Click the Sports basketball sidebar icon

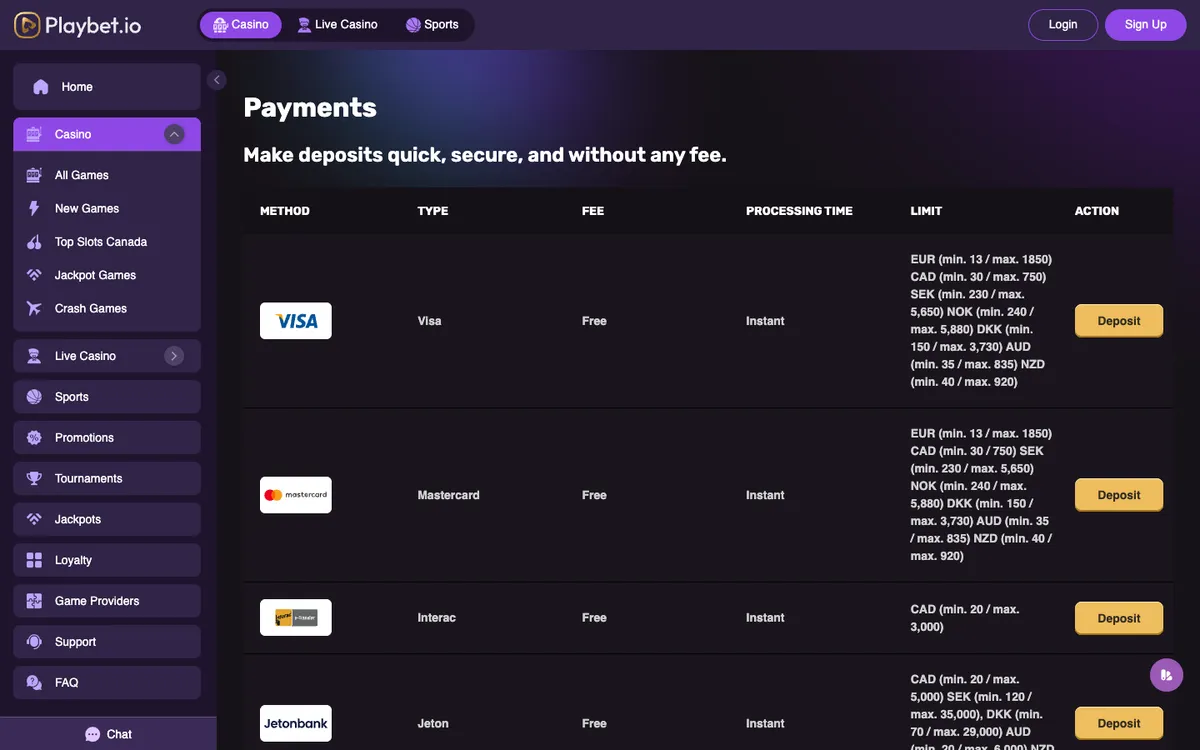tap(34, 397)
